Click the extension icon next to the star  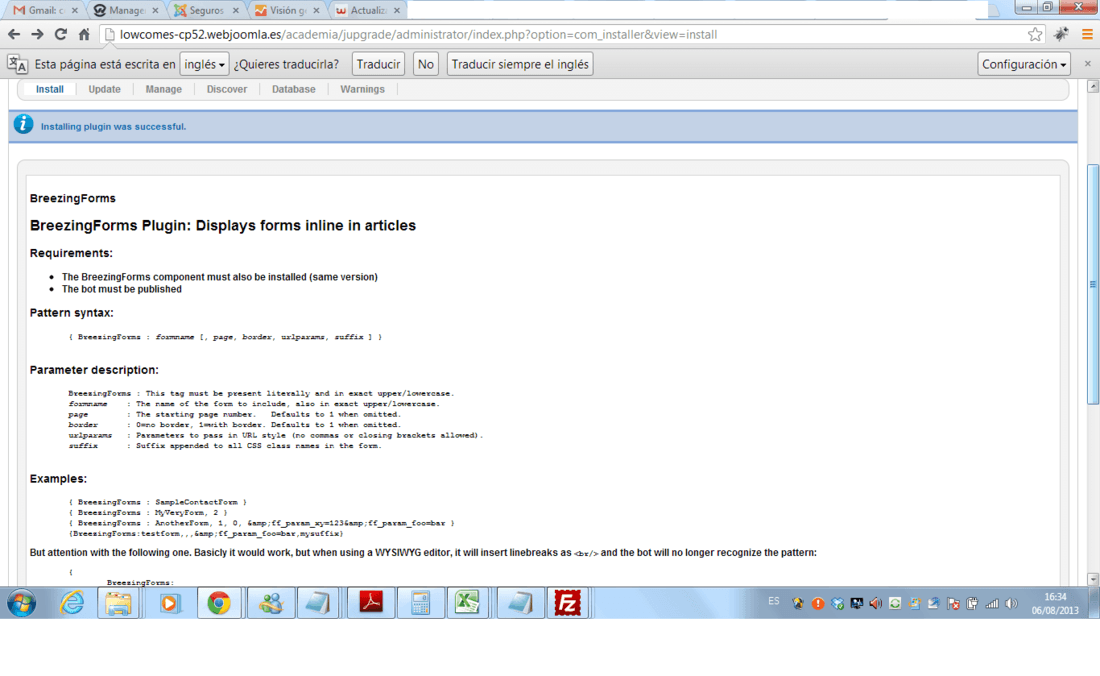[1061, 34]
